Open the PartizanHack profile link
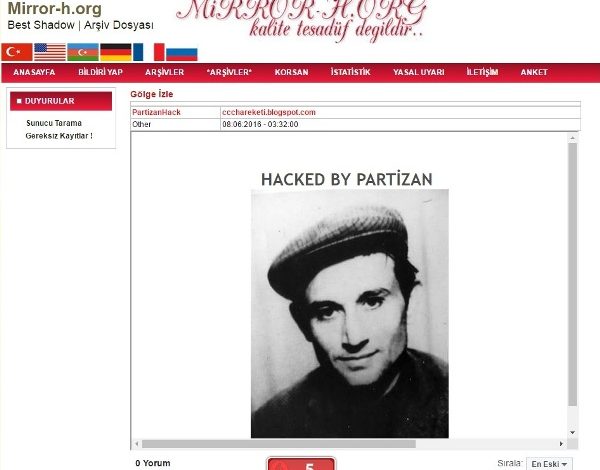Image resolution: width=600 pixels, height=470 pixels. coord(156,112)
